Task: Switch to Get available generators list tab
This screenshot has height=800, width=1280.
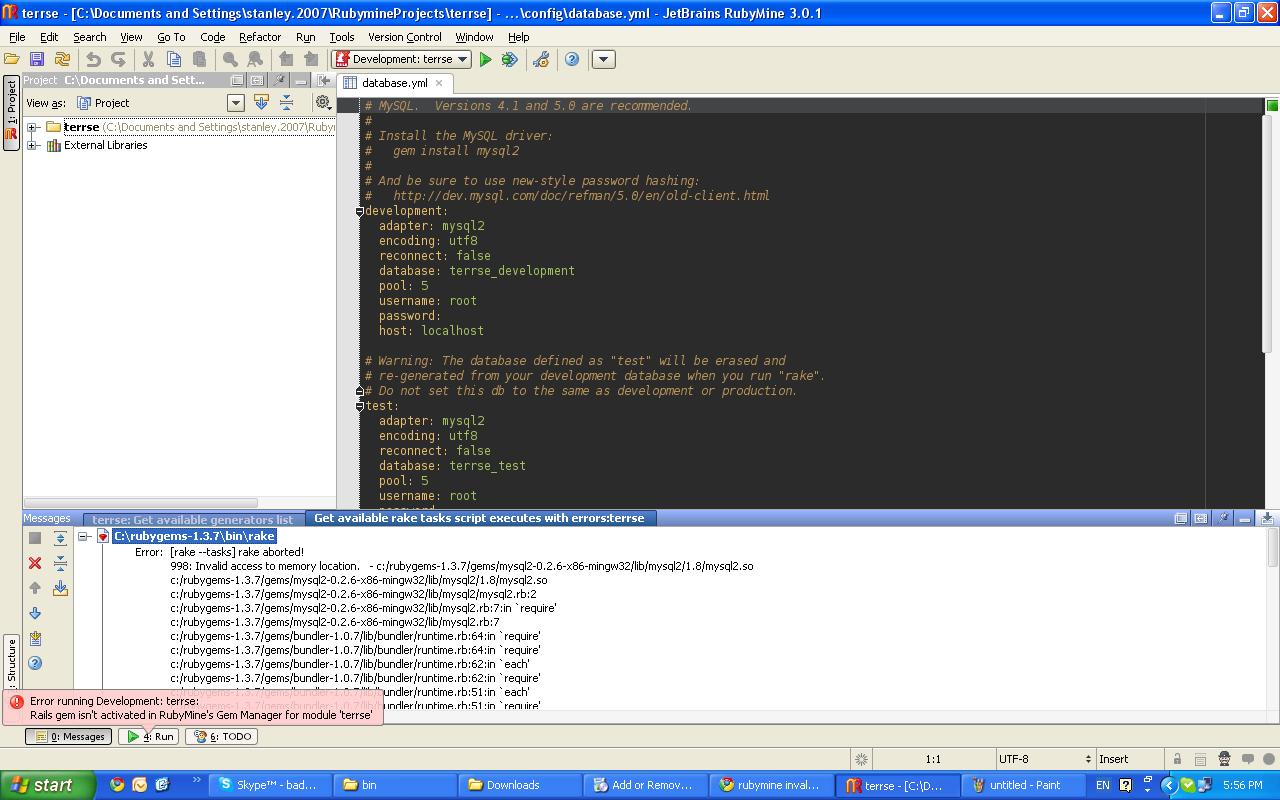Action: 193,519
